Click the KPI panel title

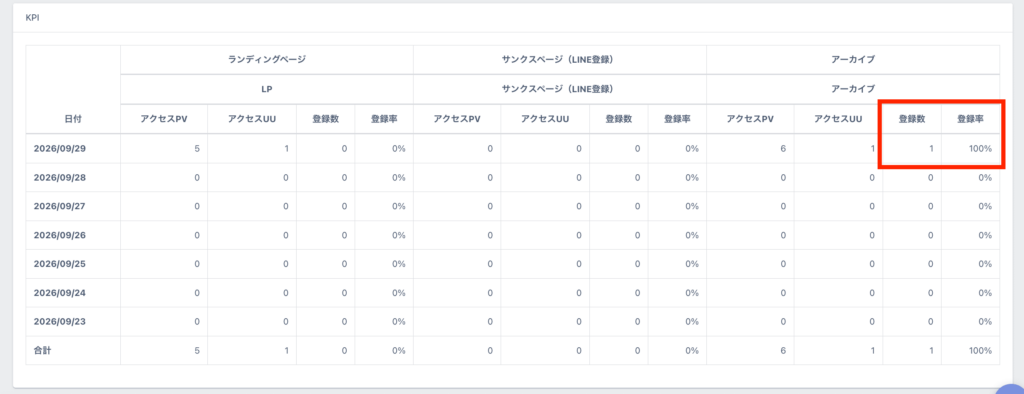click(x=33, y=18)
